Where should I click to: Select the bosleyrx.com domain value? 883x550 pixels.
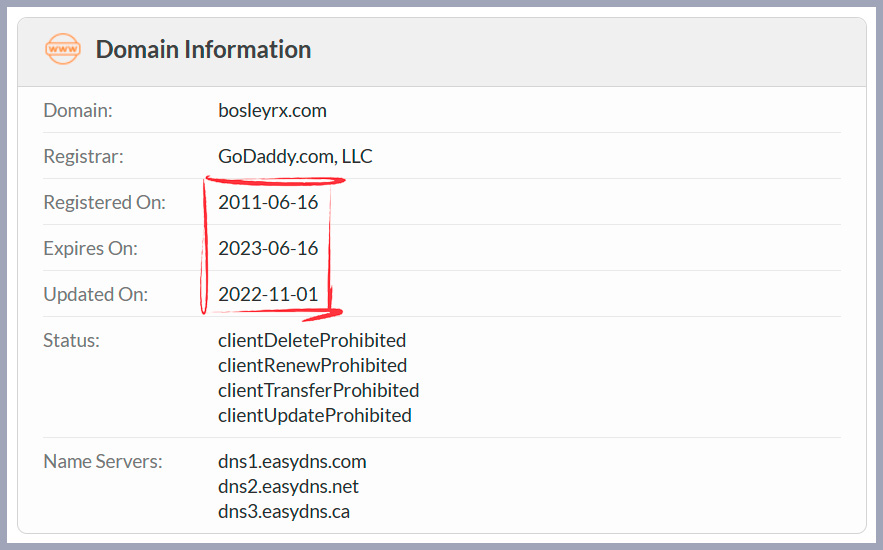click(x=272, y=110)
